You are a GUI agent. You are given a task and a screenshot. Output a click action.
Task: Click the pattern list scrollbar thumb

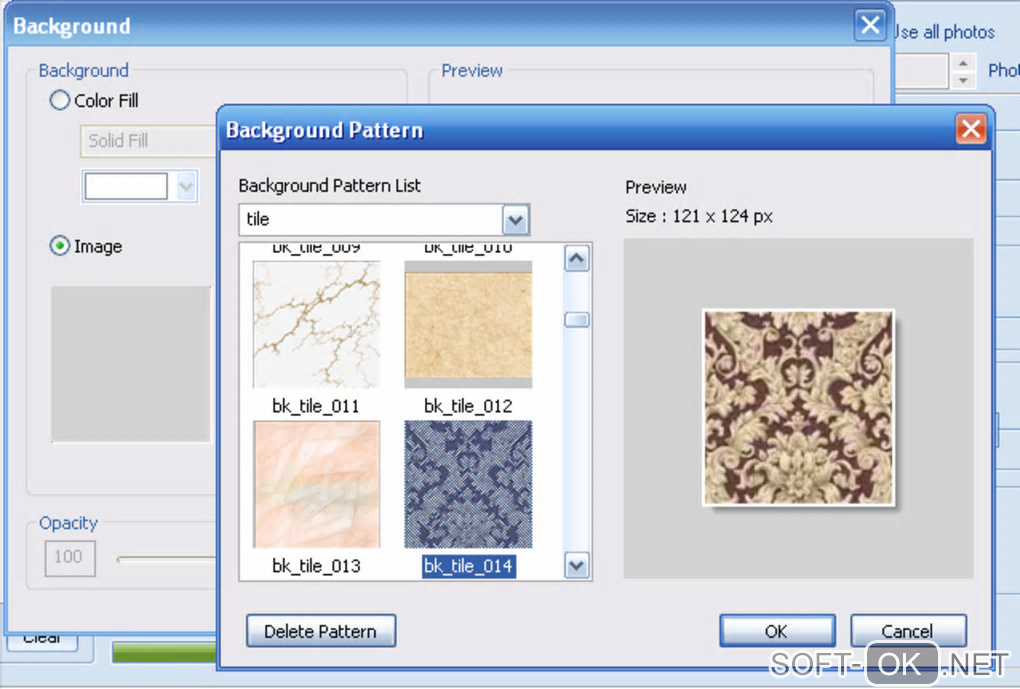click(x=577, y=320)
